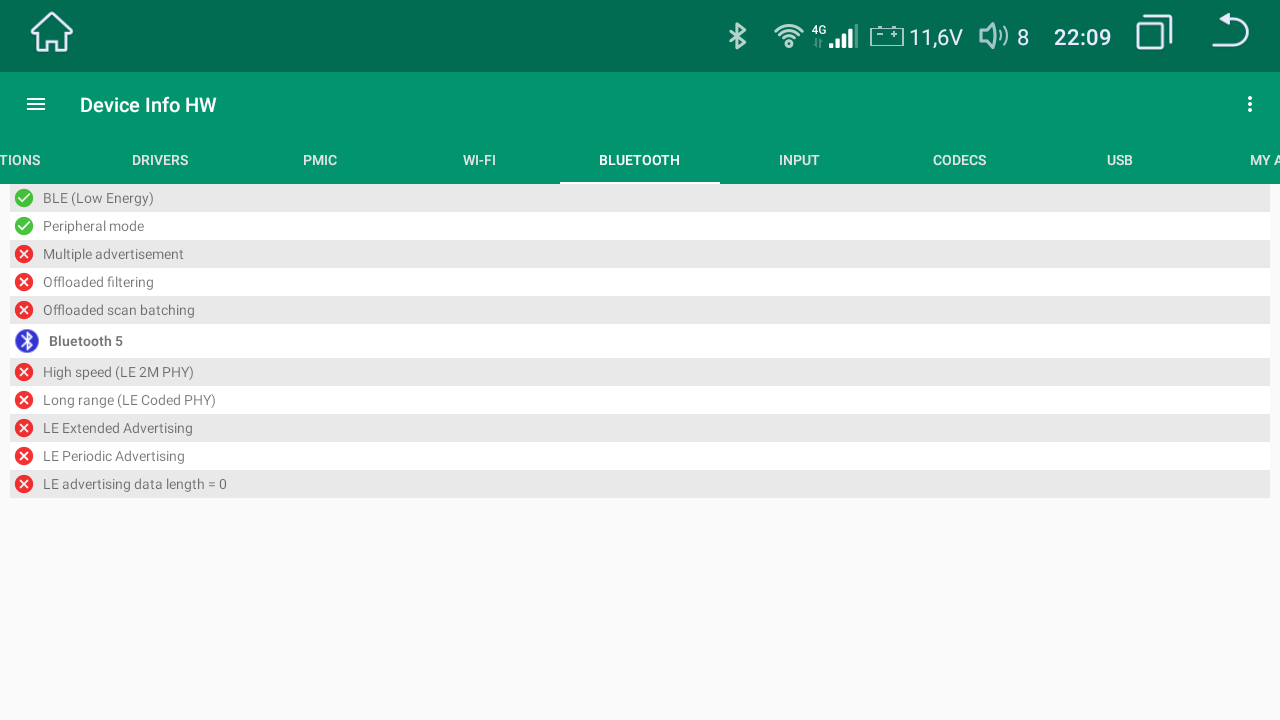Tap the Back arrow icon
1280x720 pixels.
pyautogui.click(x=1230, y=31)
